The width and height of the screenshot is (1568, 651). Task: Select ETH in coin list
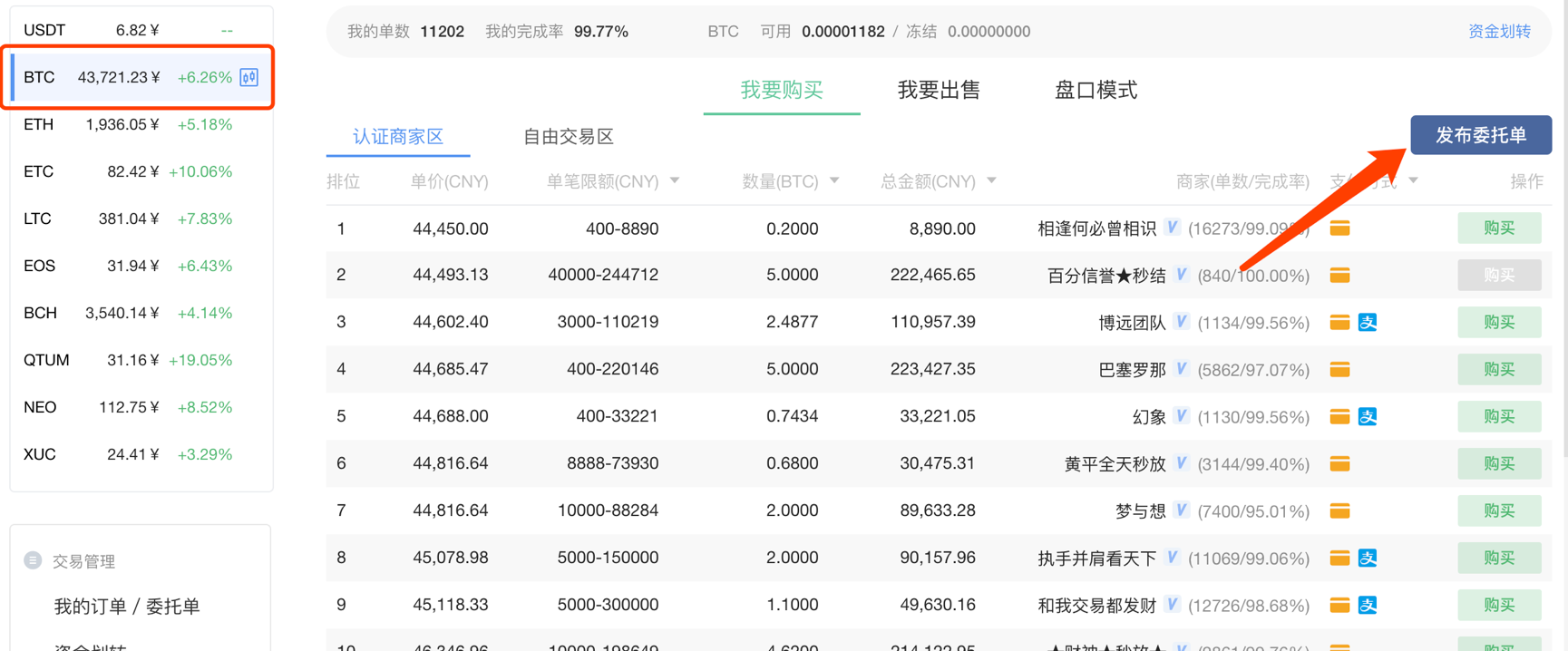click(141, 124)
